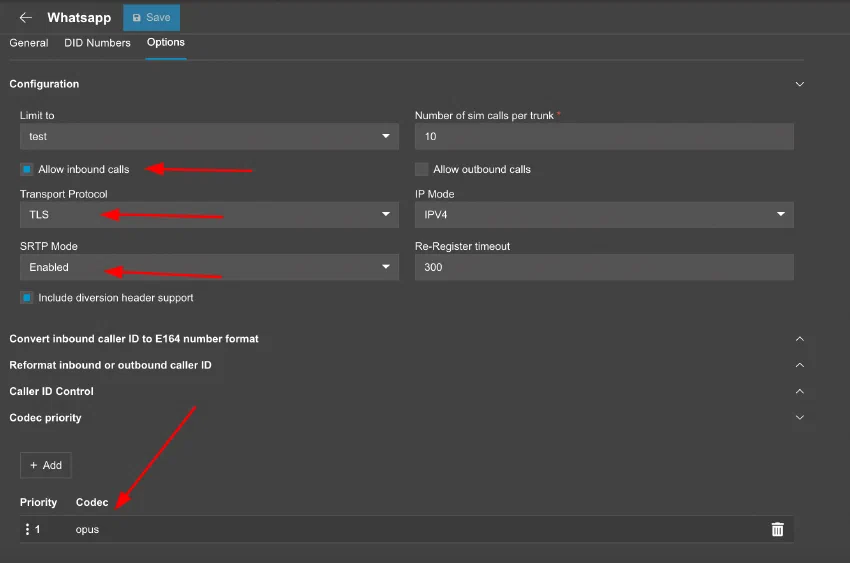
Task: Switch to the General tab
Action: 29,43
